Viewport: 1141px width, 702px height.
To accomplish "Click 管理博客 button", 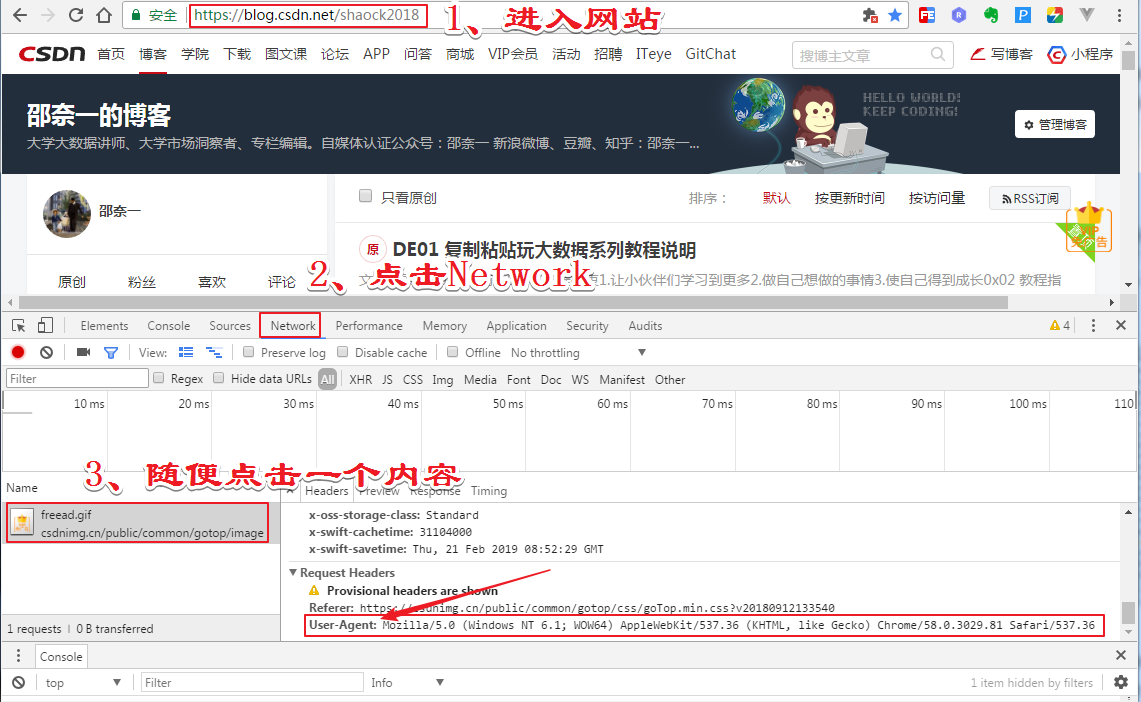I will [x=1054, y=124].
